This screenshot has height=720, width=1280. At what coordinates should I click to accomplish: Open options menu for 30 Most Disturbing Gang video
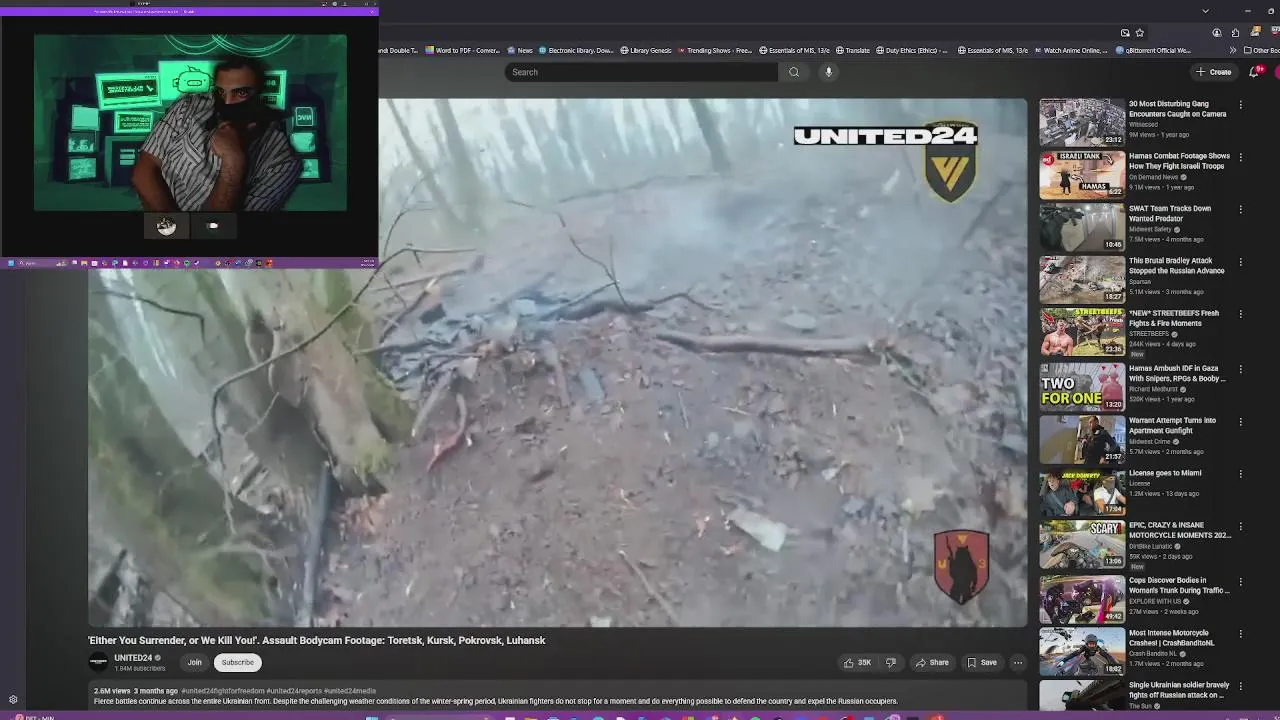[1241, 104]
